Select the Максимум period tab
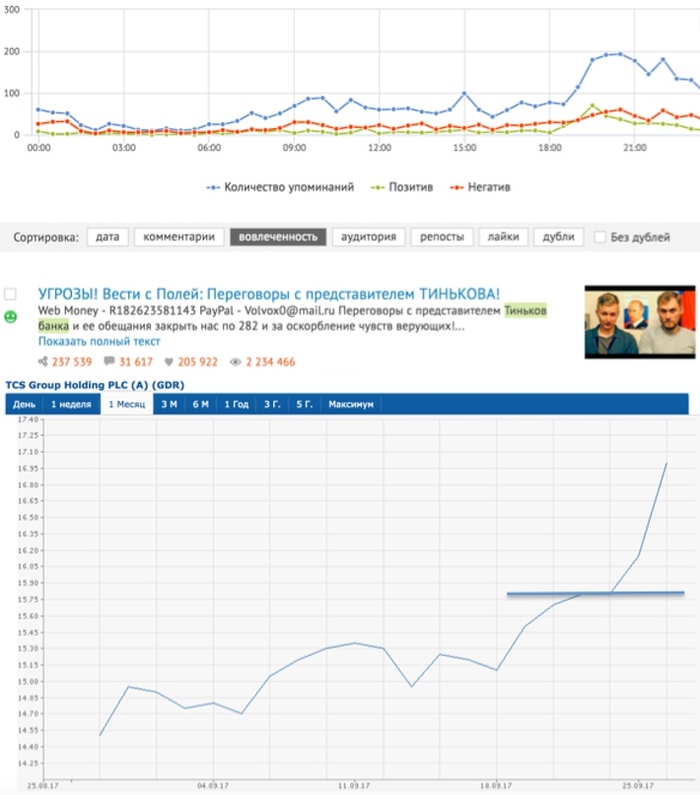 tap(351, 404)
